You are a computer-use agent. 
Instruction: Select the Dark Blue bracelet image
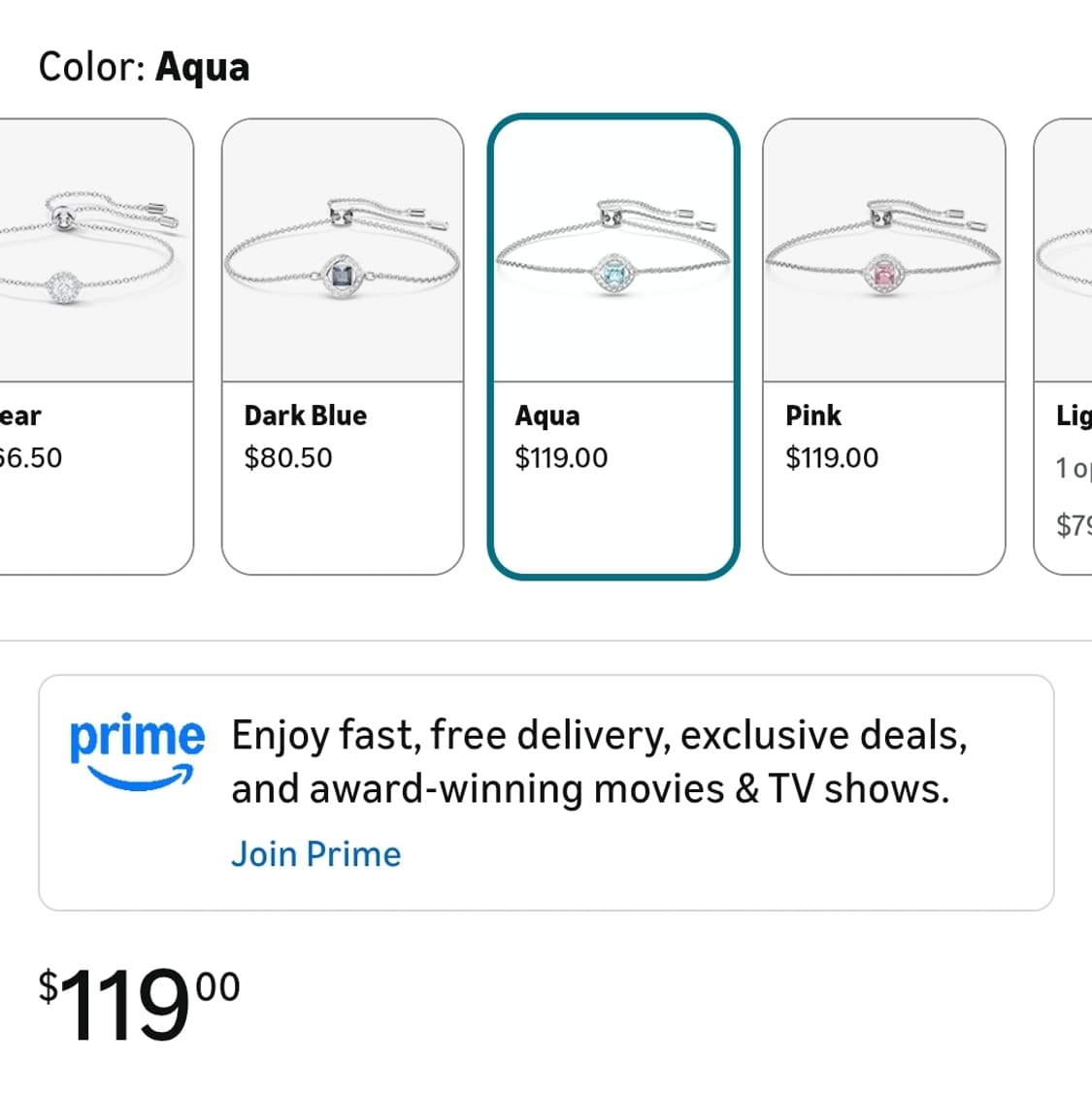click(342, 251)
